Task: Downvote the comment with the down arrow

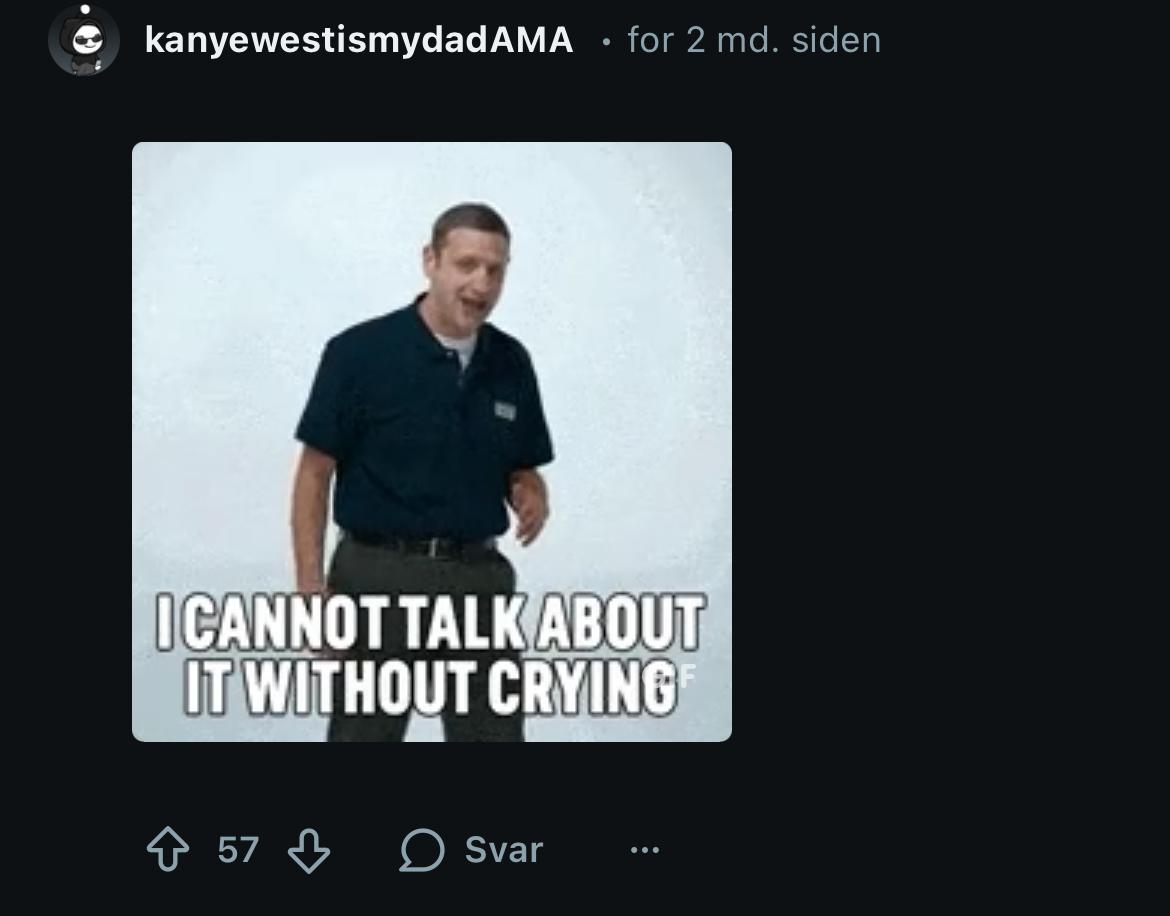Action: click(308, 851)
